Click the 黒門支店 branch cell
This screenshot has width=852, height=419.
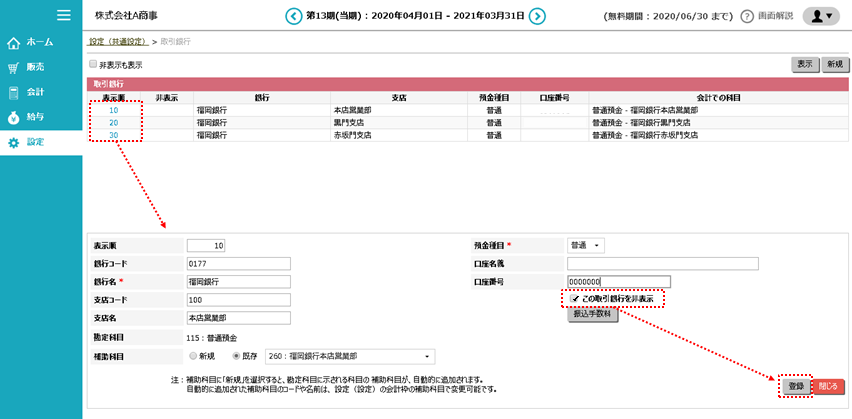[399, 122]
